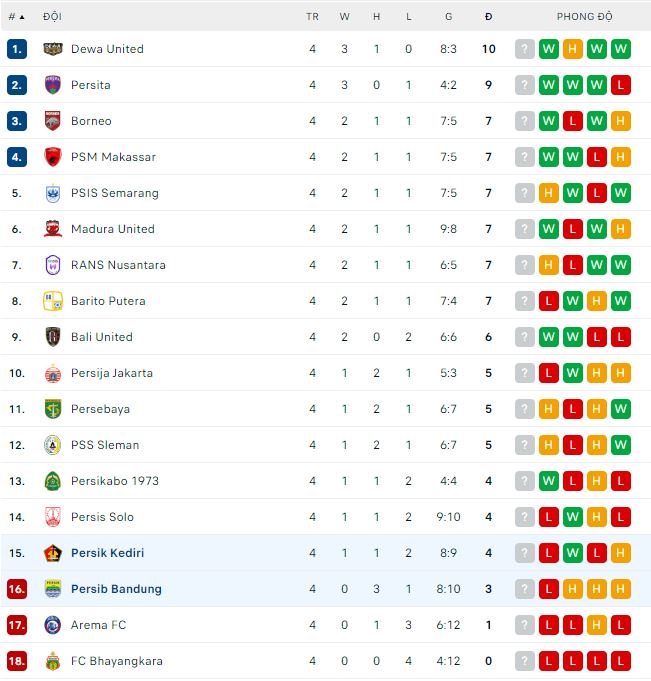Screen dimensions: 651x681
Task: Click the FC Bhayangkara crest icon
Action: pos(53,661)
